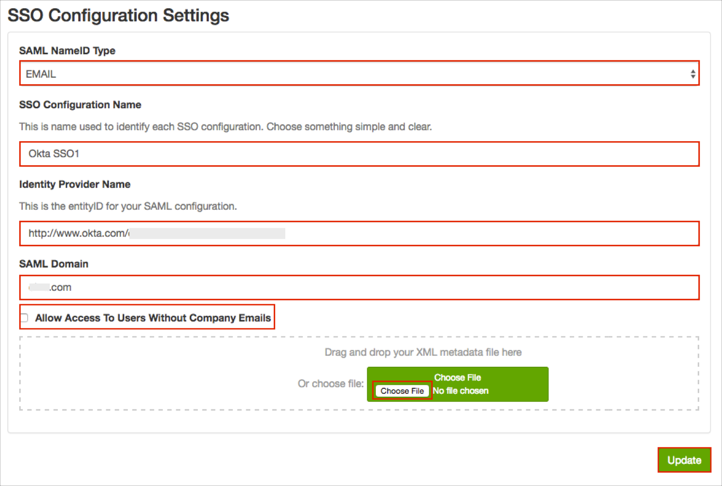
Task: Click the green Choose File heading text
Action: pyautogui.click(x=459, y=377)
